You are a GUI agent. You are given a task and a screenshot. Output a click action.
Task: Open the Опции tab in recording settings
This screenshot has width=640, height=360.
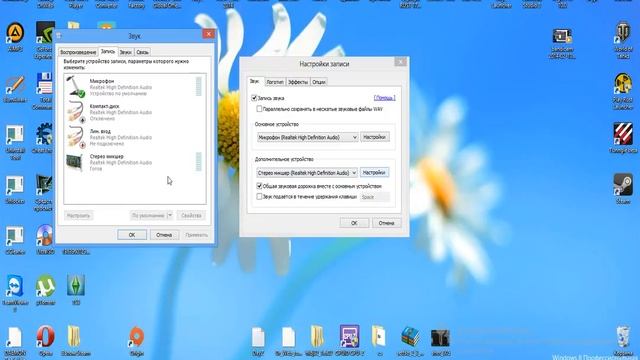[x=319, y=82]
